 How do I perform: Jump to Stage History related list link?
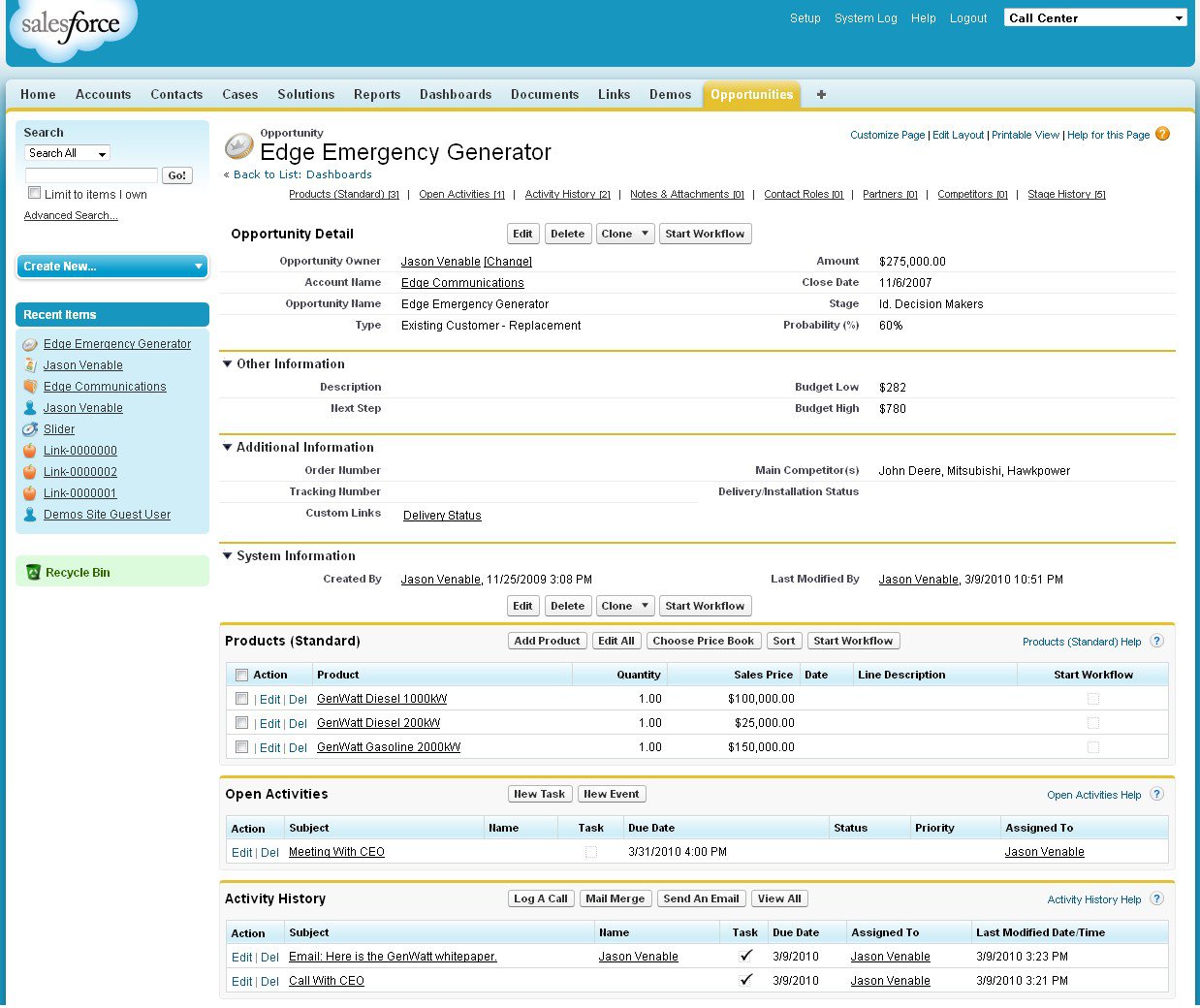tap(1066, 194)
